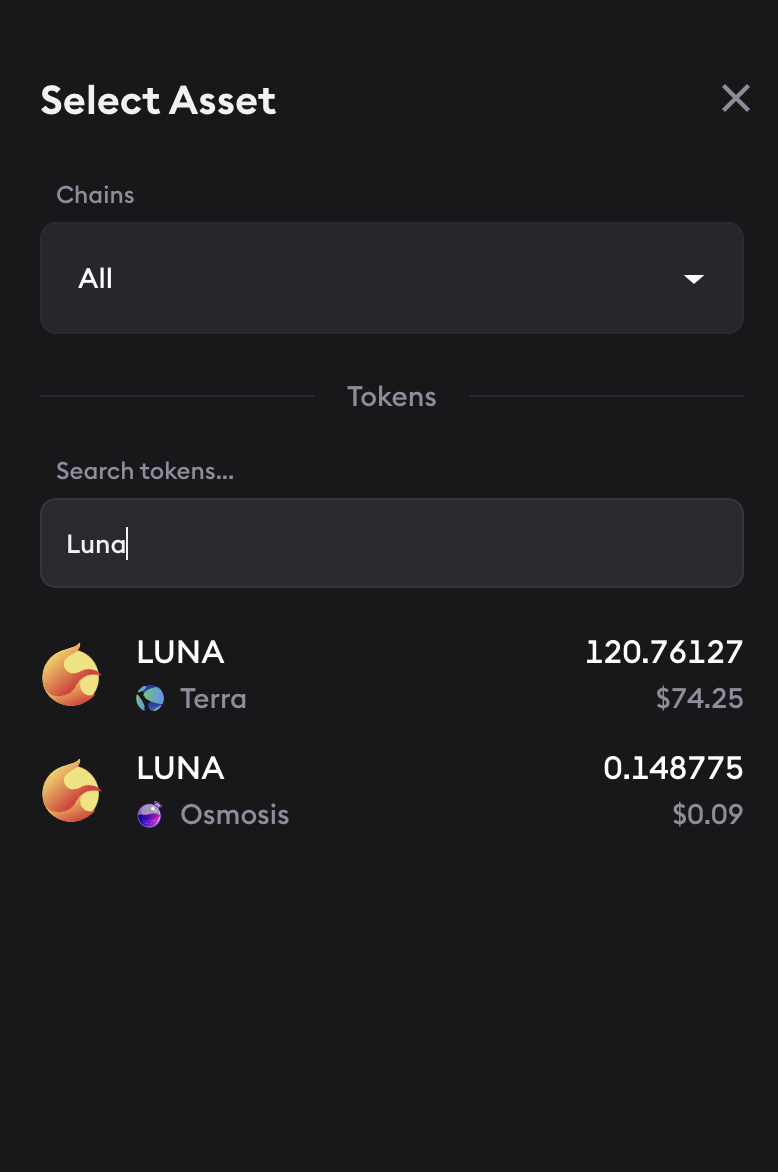
Task: Open the Chains dropdown showing All
Action: pyautogui.click(x=391, y=278)
